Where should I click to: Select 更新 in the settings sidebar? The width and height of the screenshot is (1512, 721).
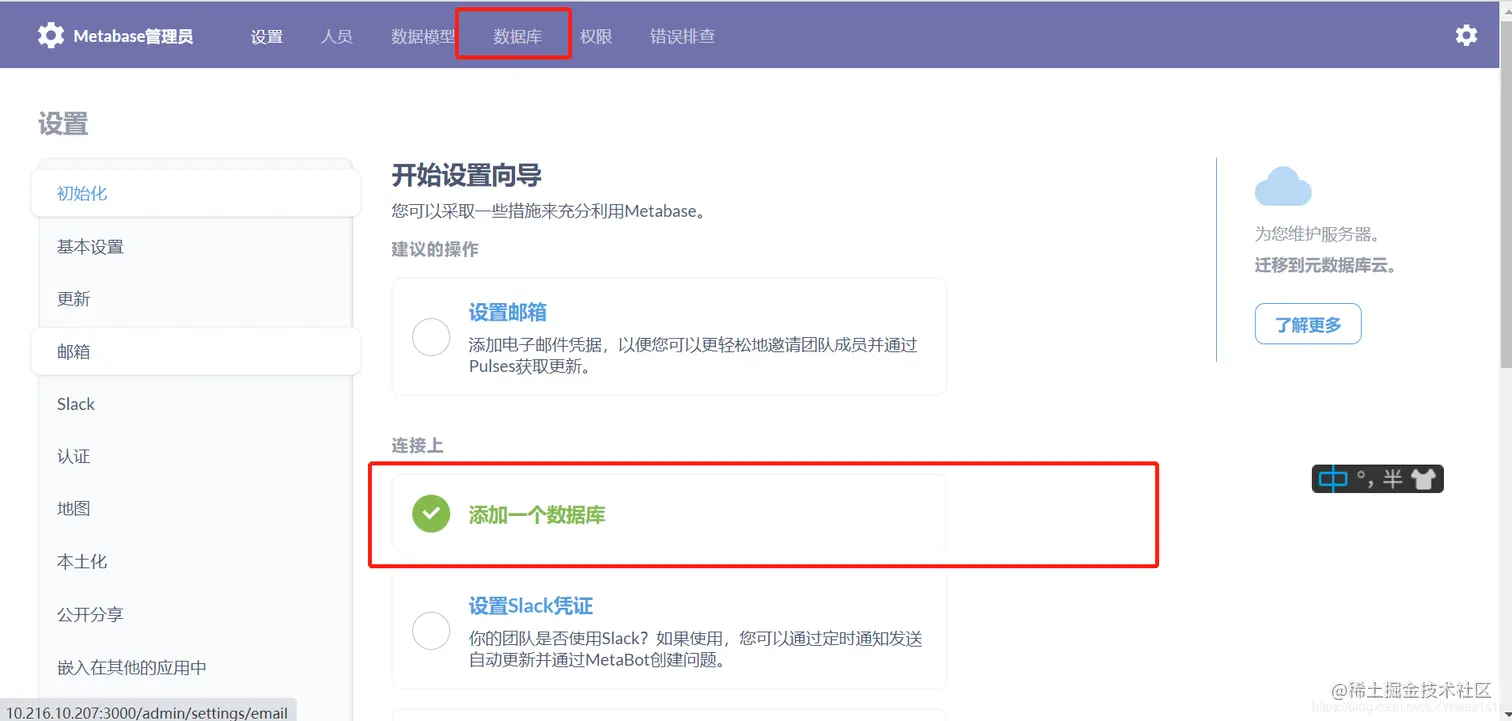[196, 299]
